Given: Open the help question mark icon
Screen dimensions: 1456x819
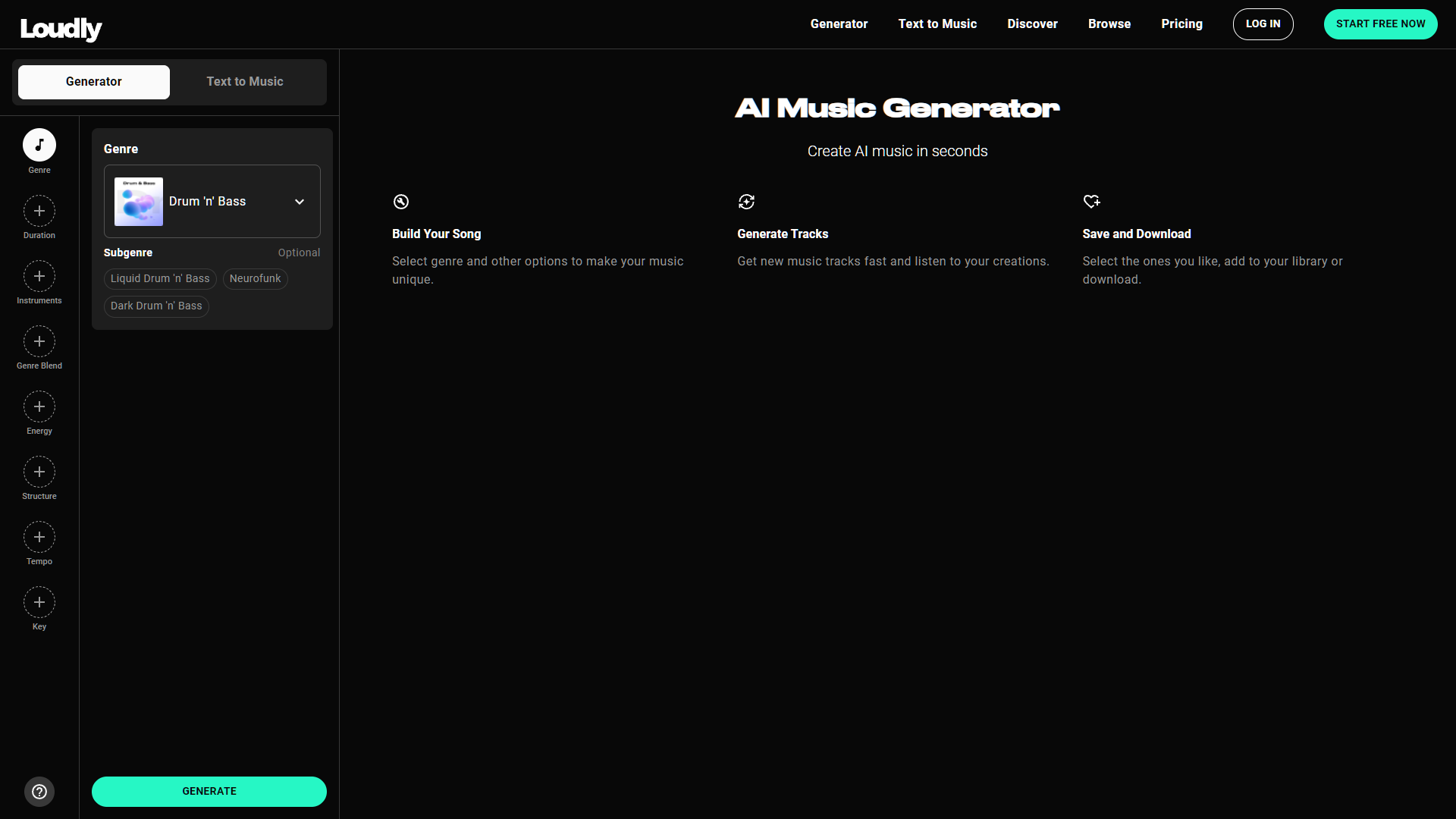Looking at the screenshot, I should pos(39,792).
